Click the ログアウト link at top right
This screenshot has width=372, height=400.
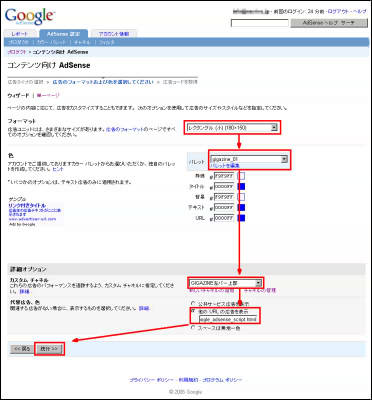point(338,12)
